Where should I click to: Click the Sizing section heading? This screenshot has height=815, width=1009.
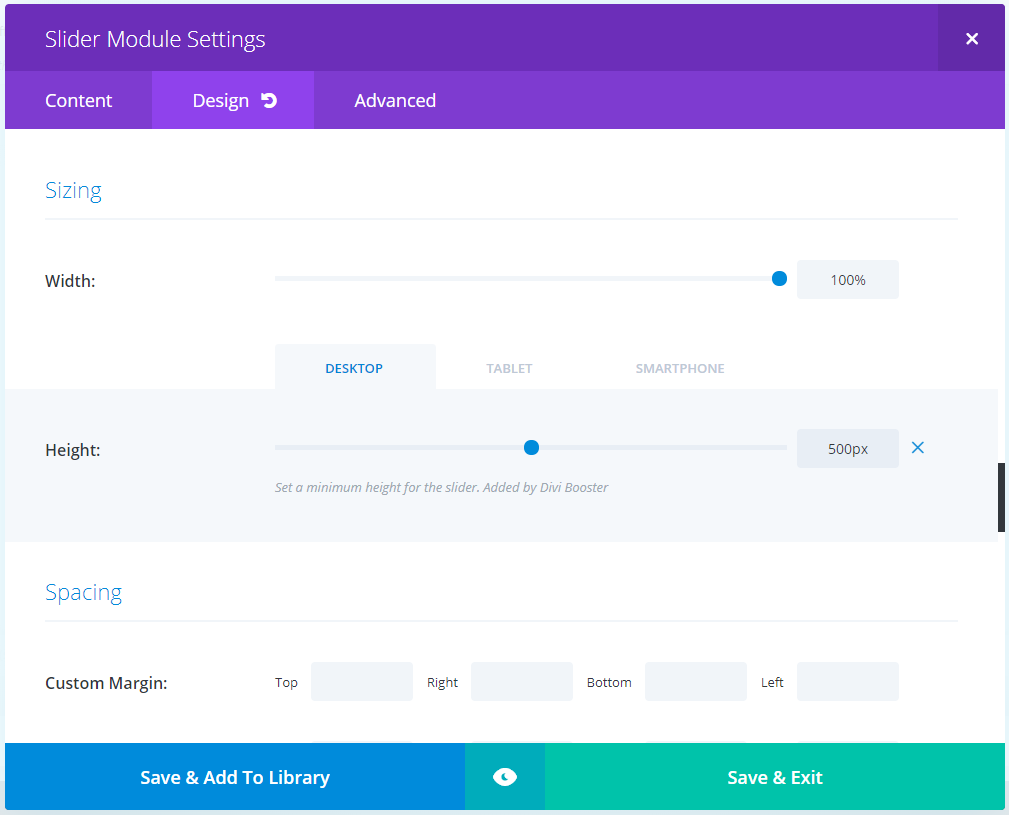pyautogui.click(x=73, y=190)
